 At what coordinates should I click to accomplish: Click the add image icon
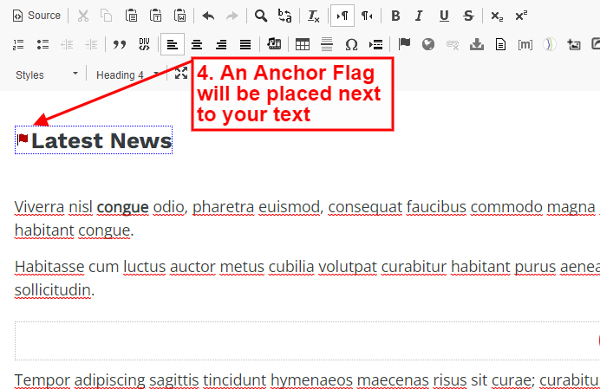[574, 45]
